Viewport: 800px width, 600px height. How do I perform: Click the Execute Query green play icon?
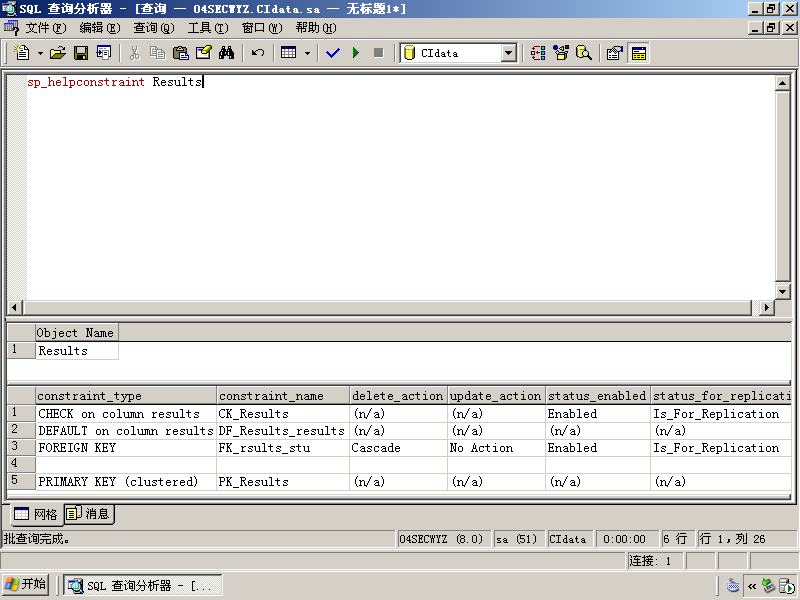click(x=356, y=53)
